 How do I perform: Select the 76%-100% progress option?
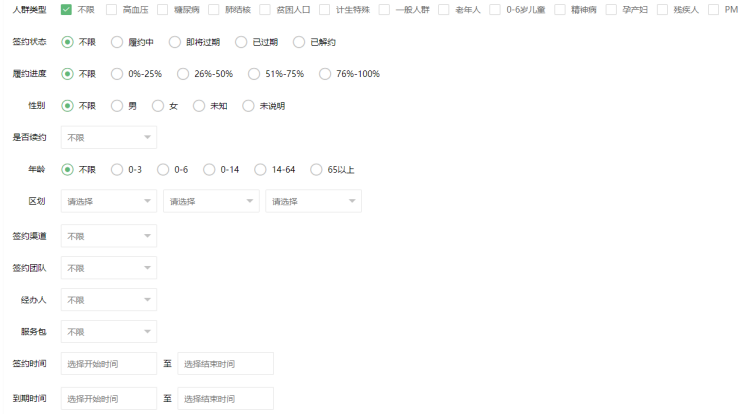[x=325, y=74]
